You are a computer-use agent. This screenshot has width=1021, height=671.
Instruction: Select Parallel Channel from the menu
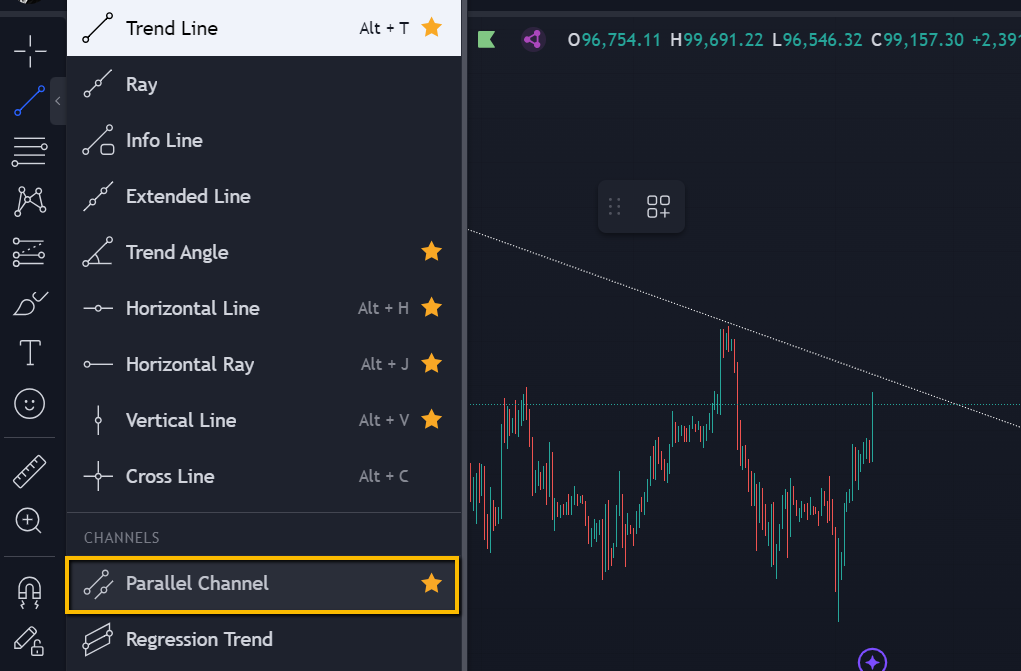coord(198,583)
